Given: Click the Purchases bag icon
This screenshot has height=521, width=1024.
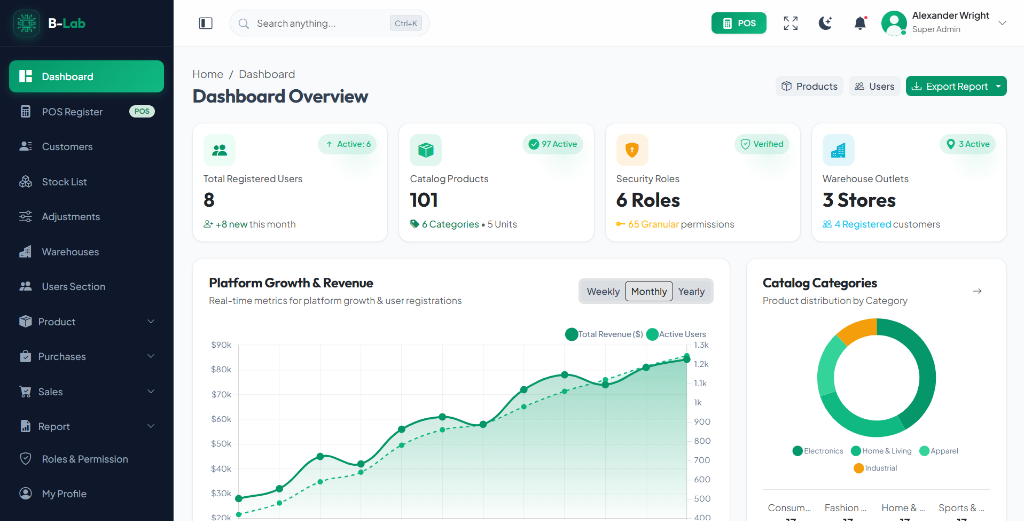Looking at the screenshot, I should (25, 356).
